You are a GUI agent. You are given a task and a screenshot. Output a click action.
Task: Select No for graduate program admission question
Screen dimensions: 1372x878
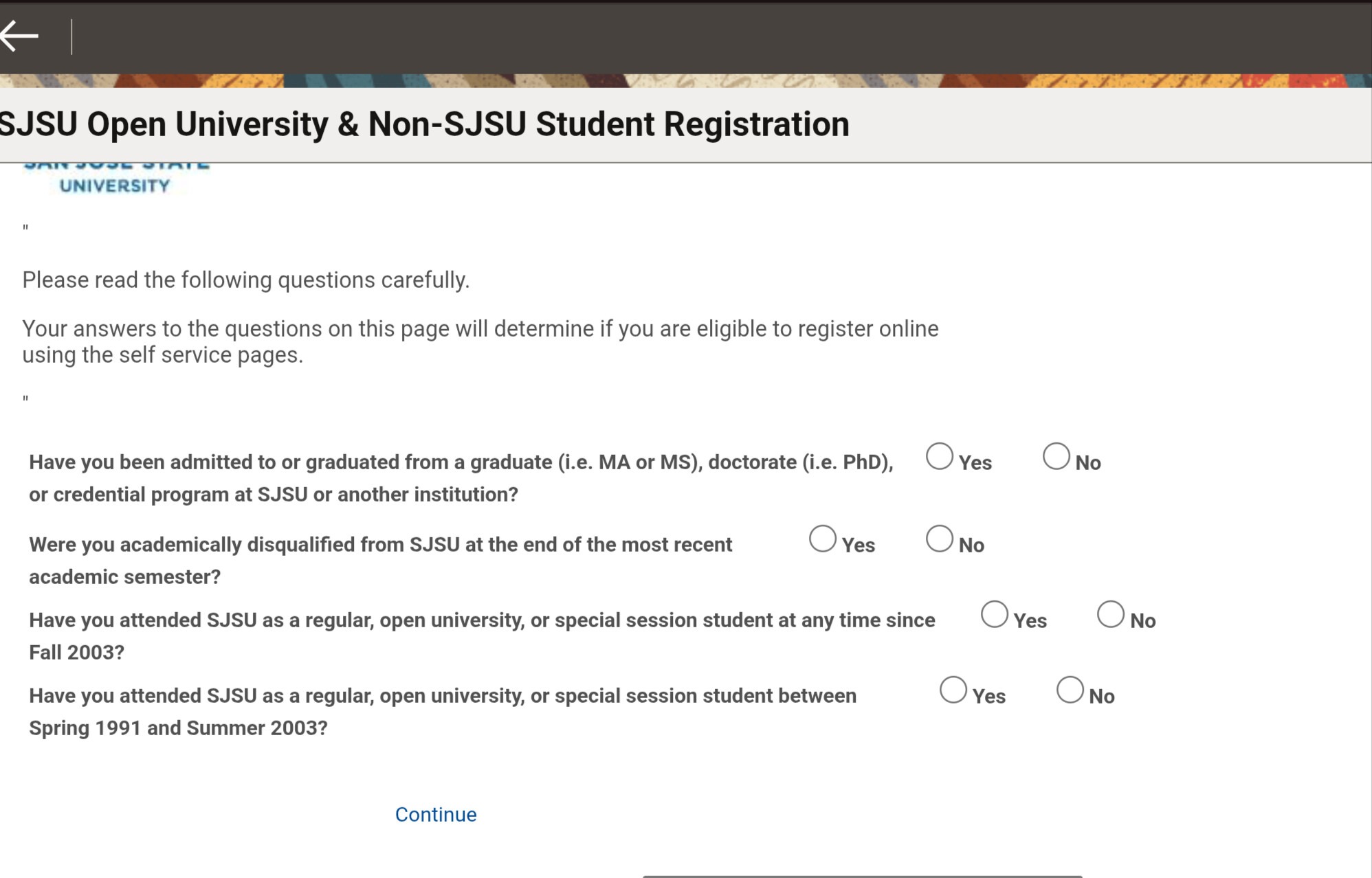1056,457
